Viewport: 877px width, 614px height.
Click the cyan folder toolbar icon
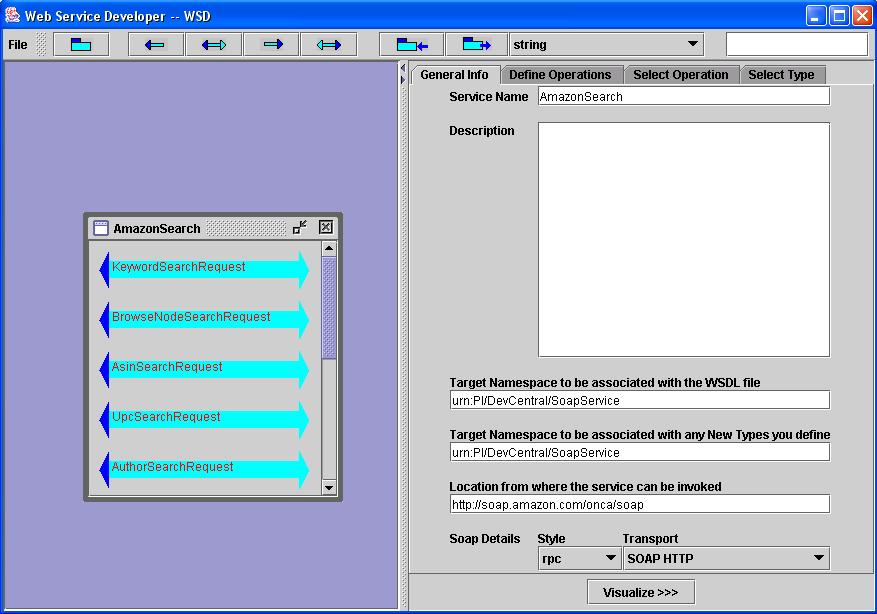point(81,45)
